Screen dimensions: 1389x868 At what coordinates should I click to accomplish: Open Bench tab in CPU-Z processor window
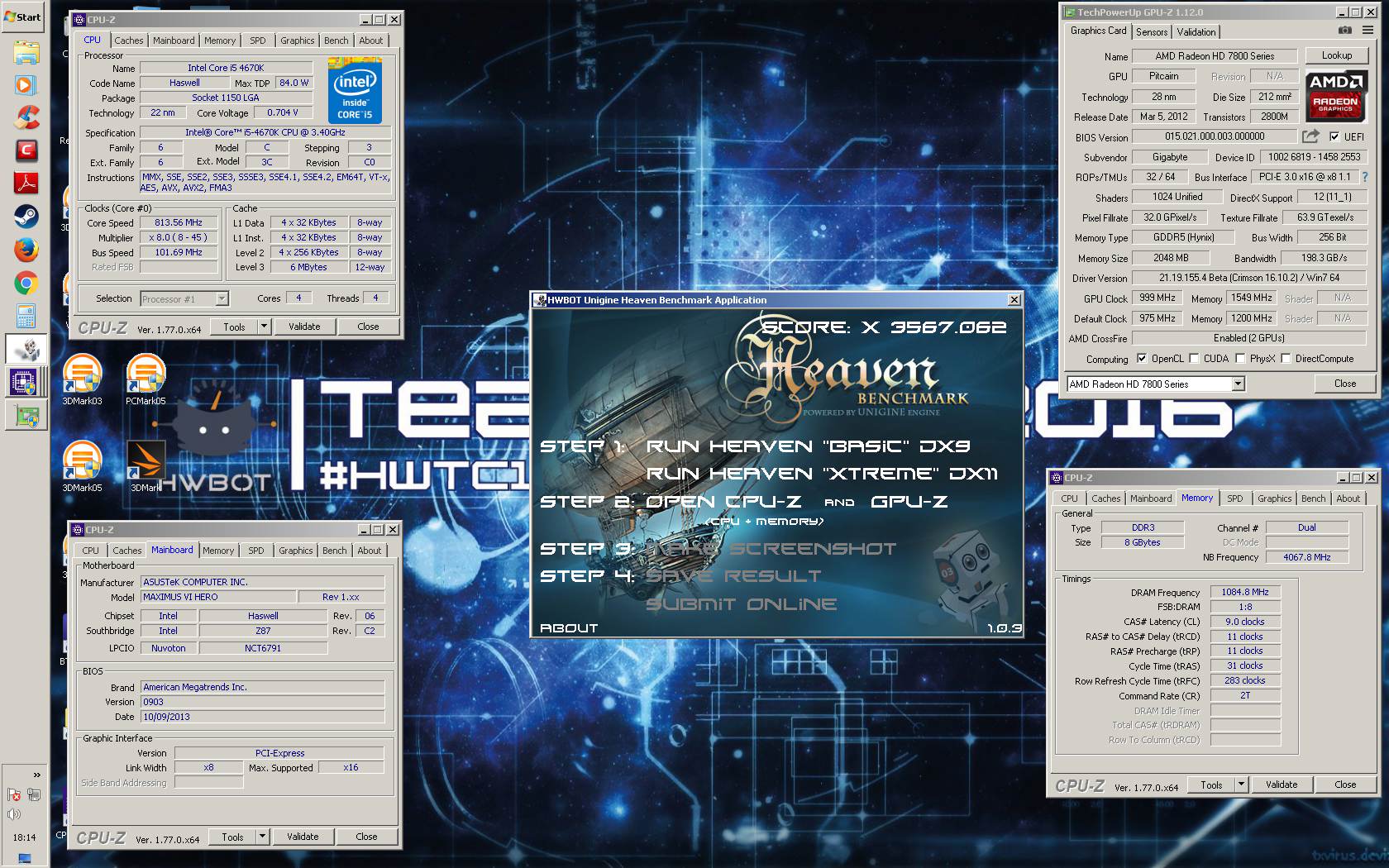click(336, 41)
